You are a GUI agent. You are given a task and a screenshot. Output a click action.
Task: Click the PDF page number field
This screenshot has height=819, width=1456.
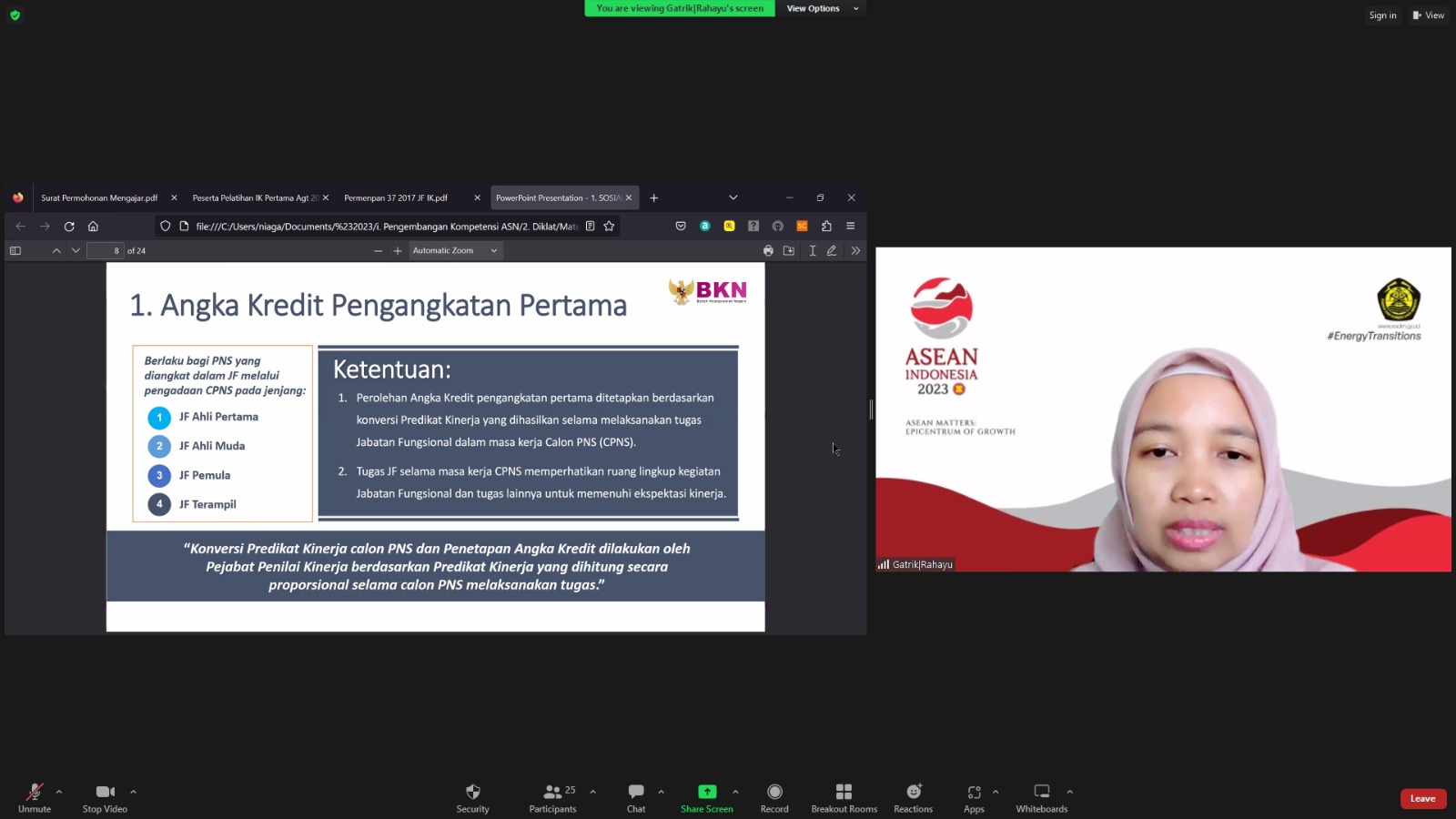point(105,251)
